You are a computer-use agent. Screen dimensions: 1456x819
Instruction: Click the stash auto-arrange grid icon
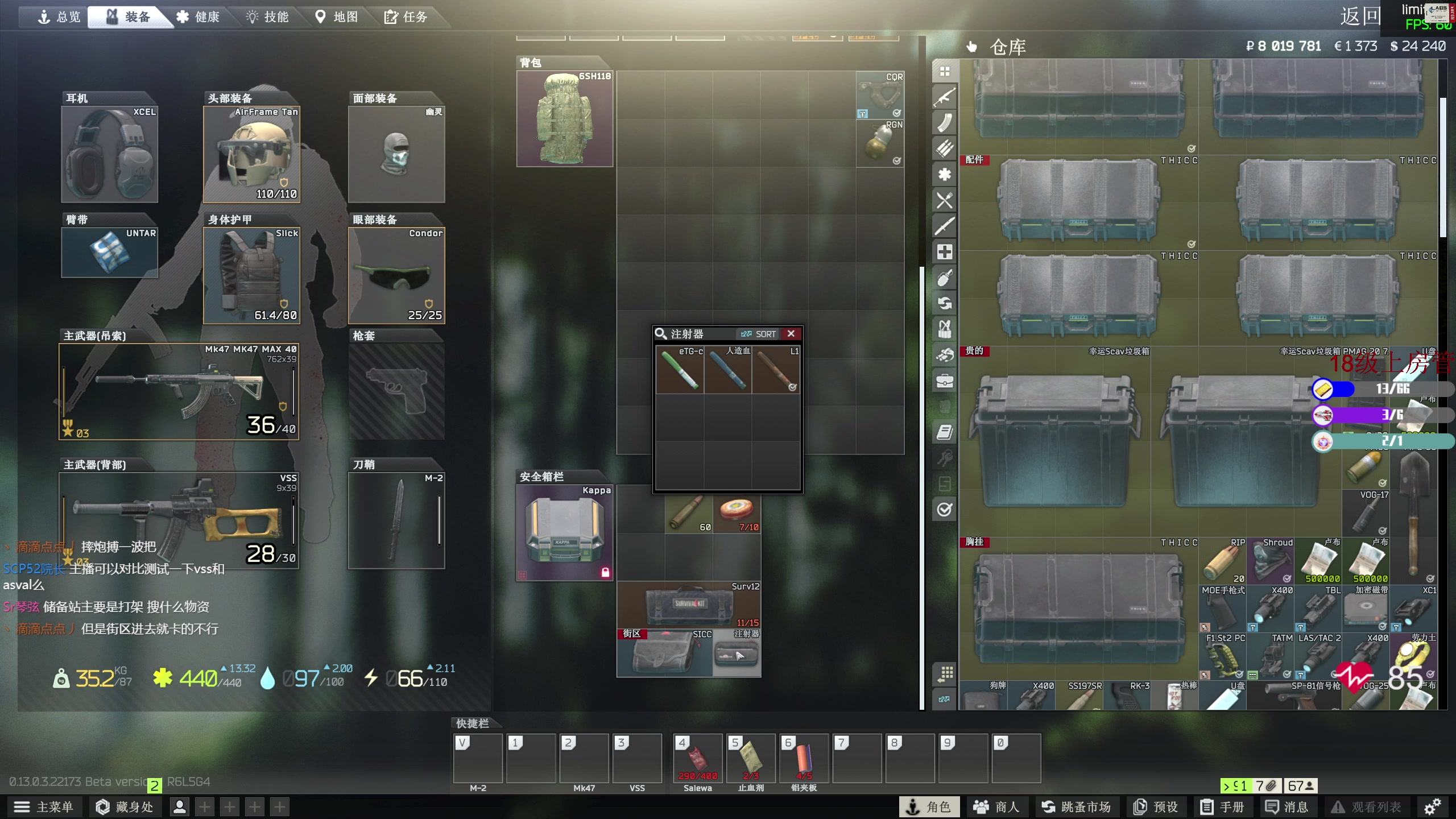point(945,674)
